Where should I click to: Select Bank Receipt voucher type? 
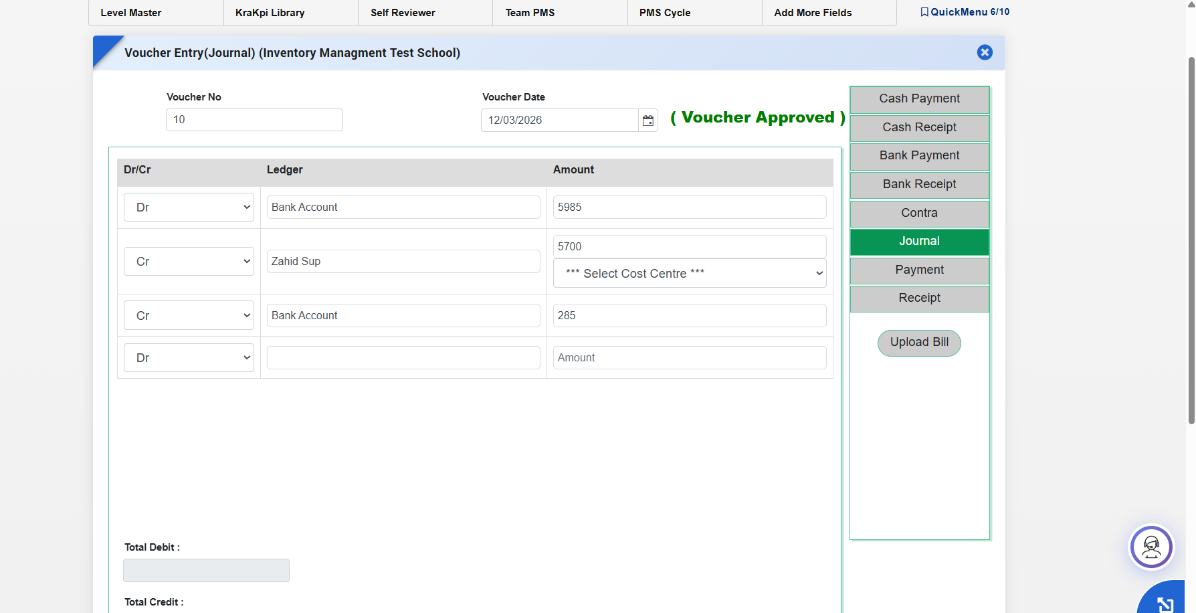tap(919, 185)
